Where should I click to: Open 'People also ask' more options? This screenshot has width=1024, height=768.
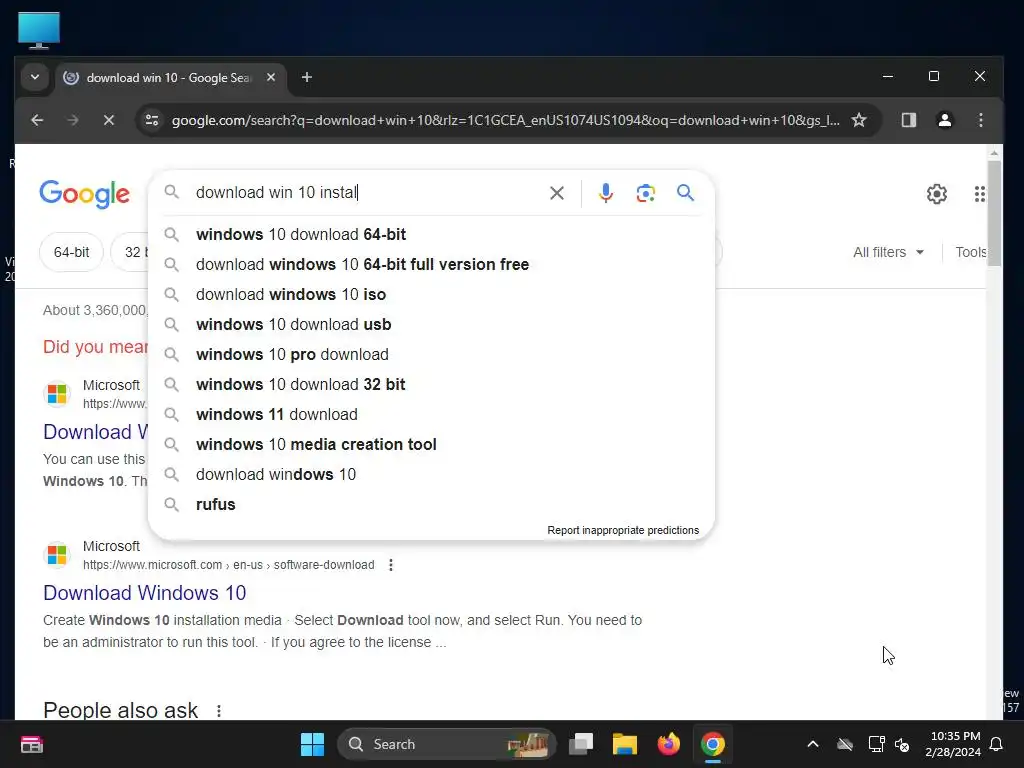[x=219, y=711]
